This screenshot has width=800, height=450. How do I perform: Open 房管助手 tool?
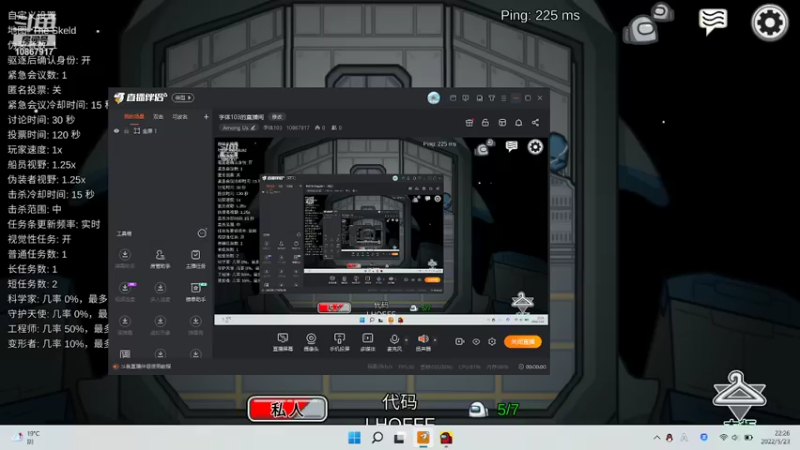[x=160, y=259]
